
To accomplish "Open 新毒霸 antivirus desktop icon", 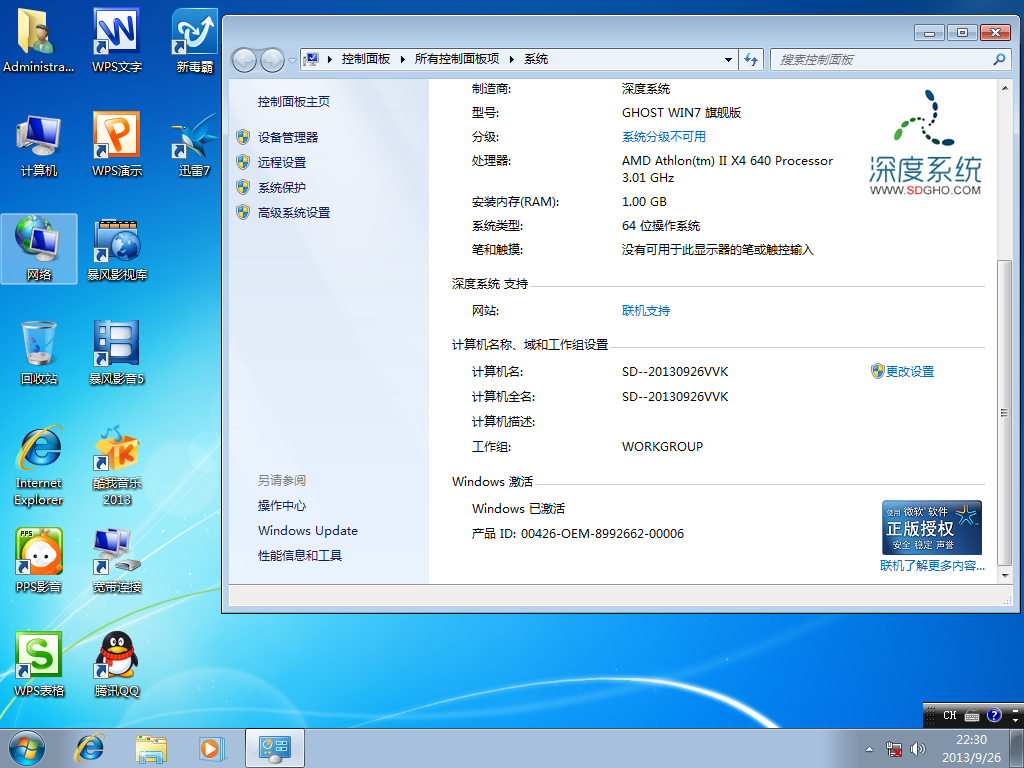I will coord(195,39).
